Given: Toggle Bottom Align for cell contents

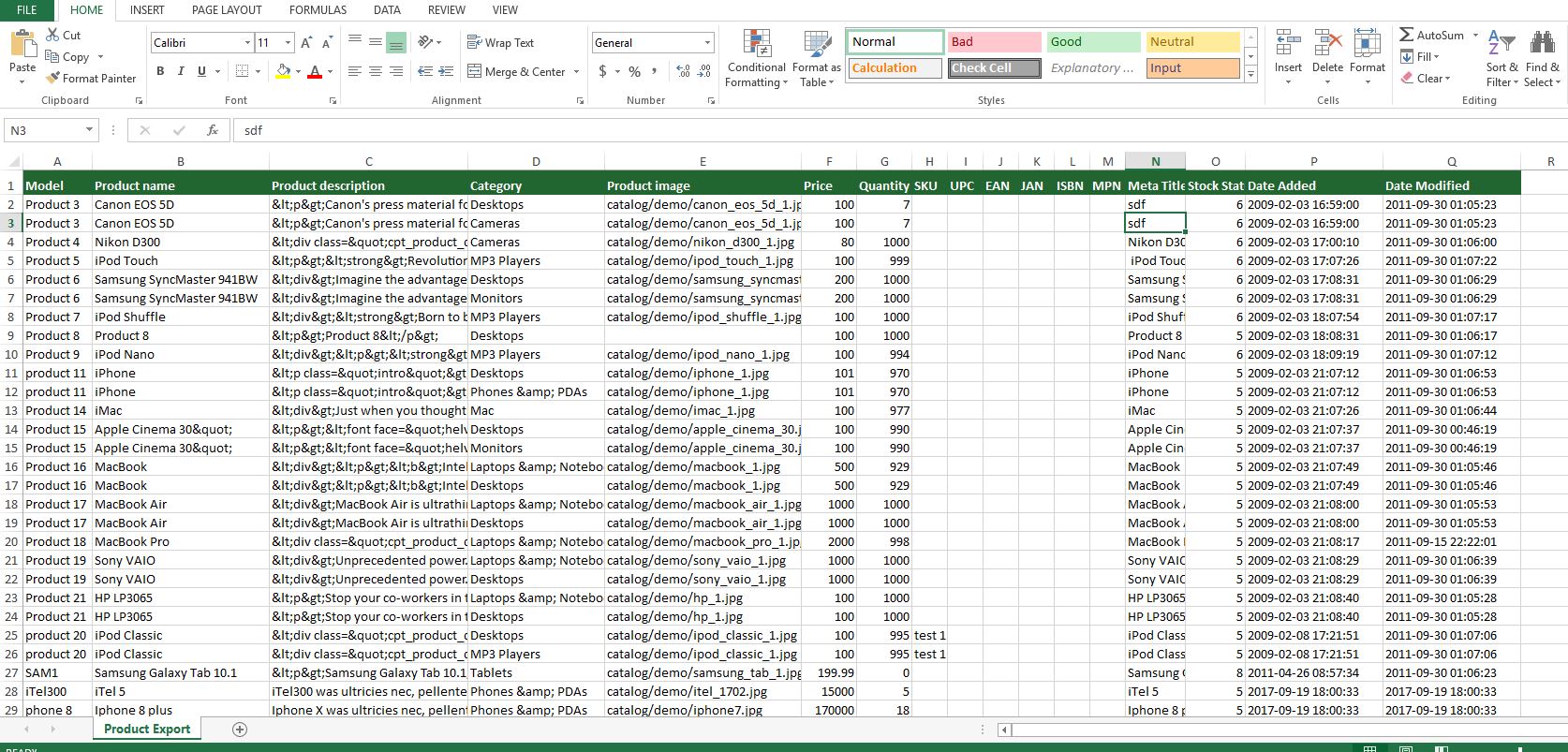Looking at the screenshot, I should point(396,42).
